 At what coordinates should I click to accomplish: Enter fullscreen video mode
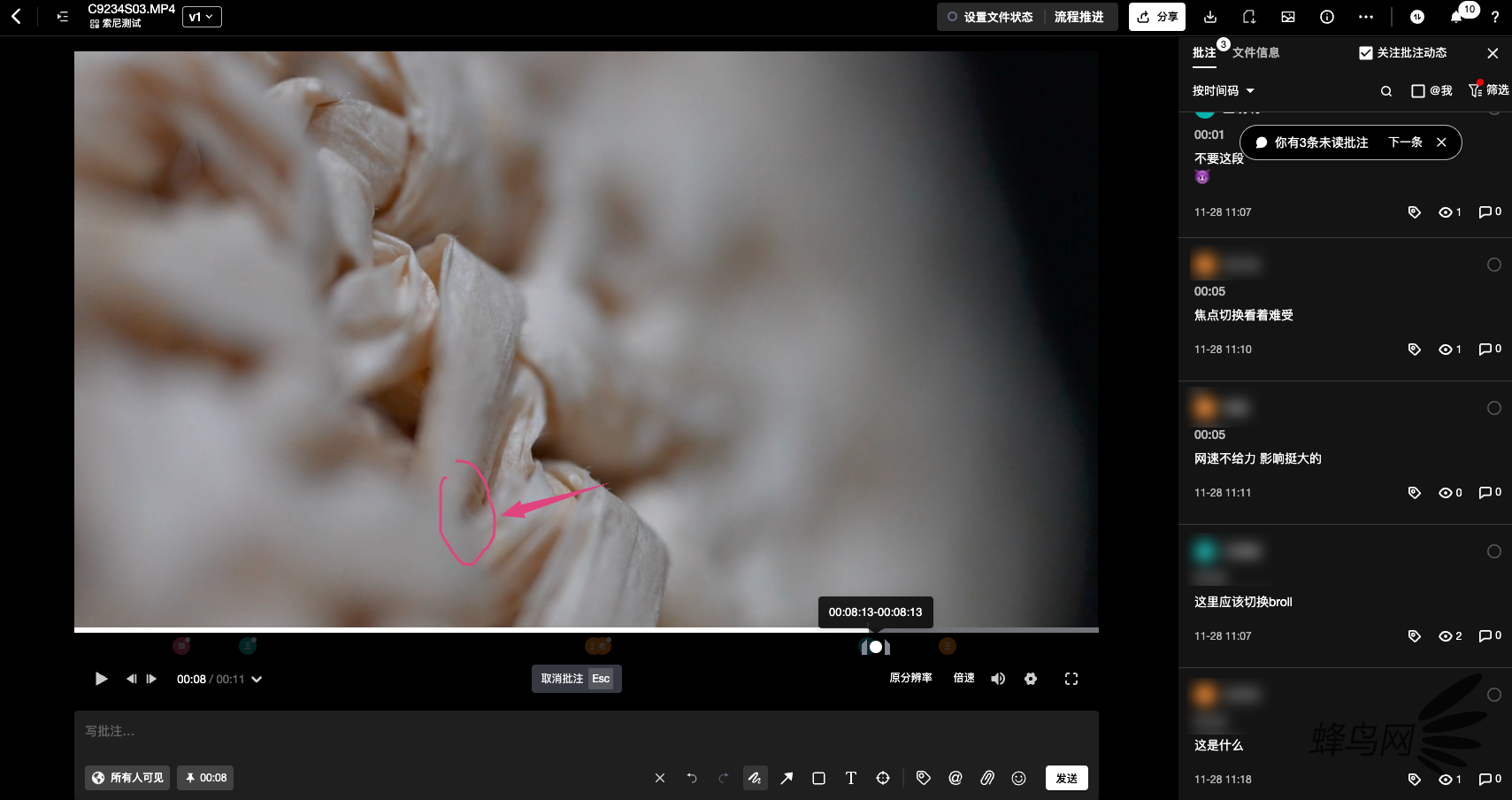[1071, 679]
